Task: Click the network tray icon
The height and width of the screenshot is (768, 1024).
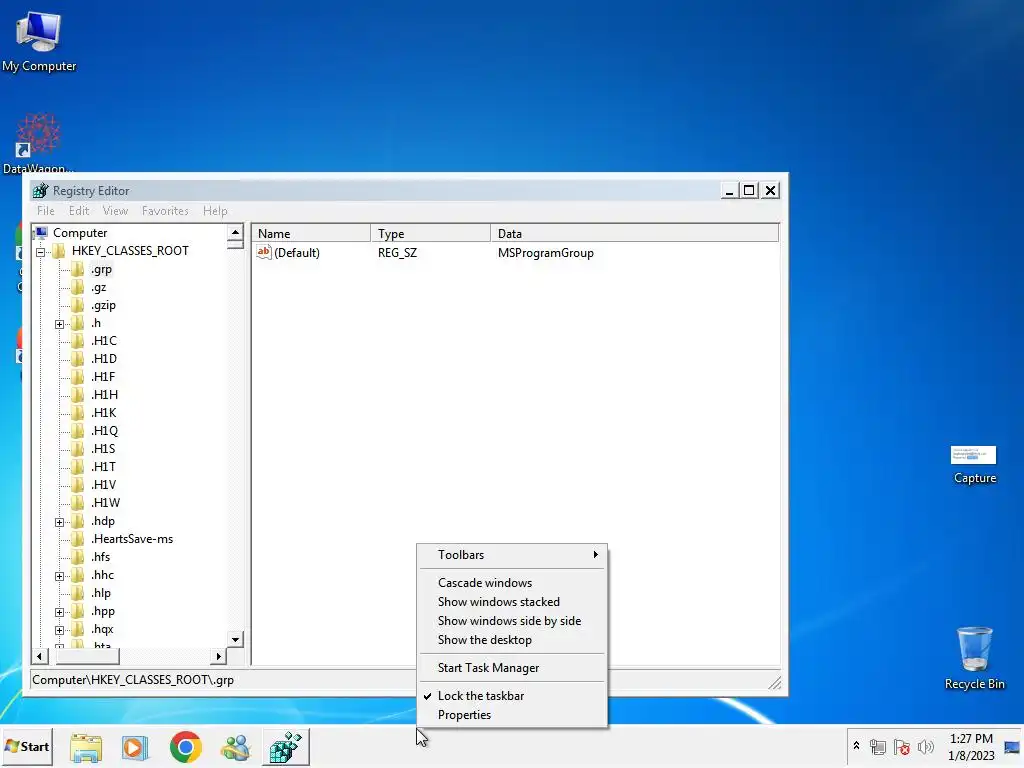Action: [x=878, y=746]
